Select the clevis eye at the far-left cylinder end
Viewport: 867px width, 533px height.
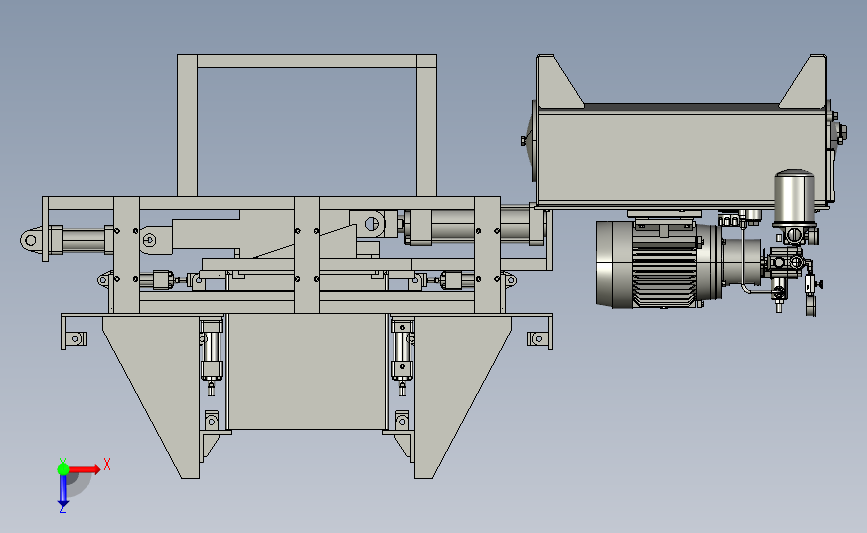pyautogui.click(x=31, y=240)
